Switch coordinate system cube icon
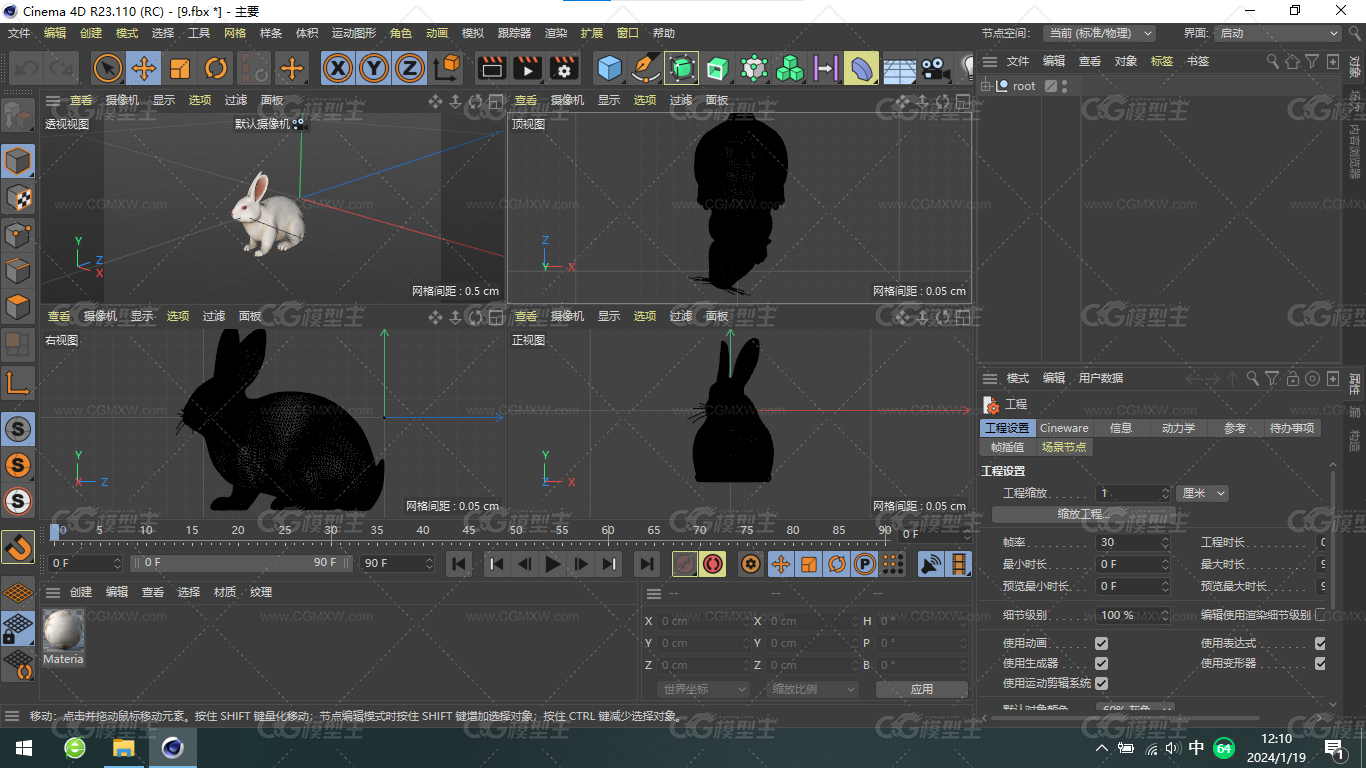This screenshot has height=768, width=1366. pyautogui.click(x=447, y=68)
